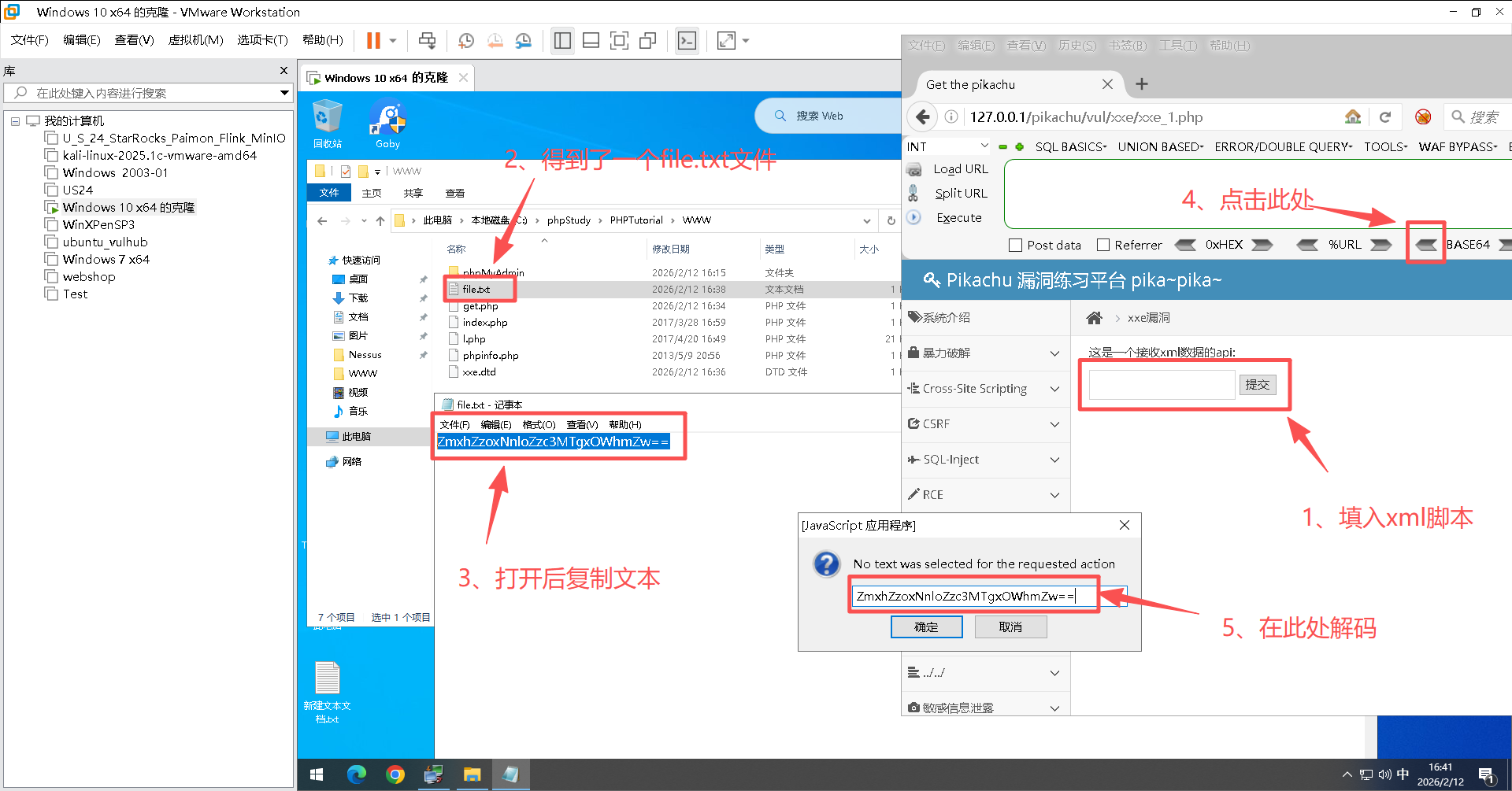
Task: Expand the 暴力破解 sidebar section
Action: [x=985, y=353]
